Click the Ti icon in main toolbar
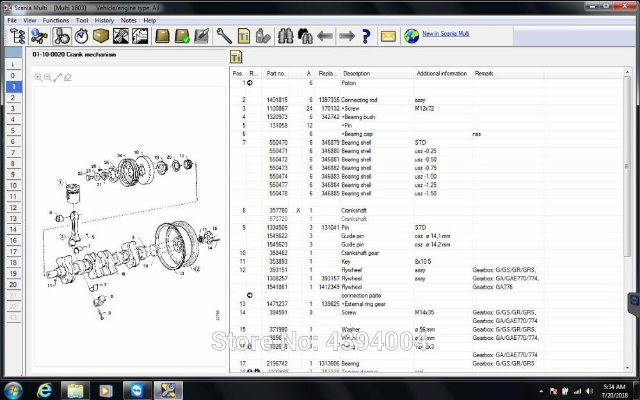 (x=244, y=36)
